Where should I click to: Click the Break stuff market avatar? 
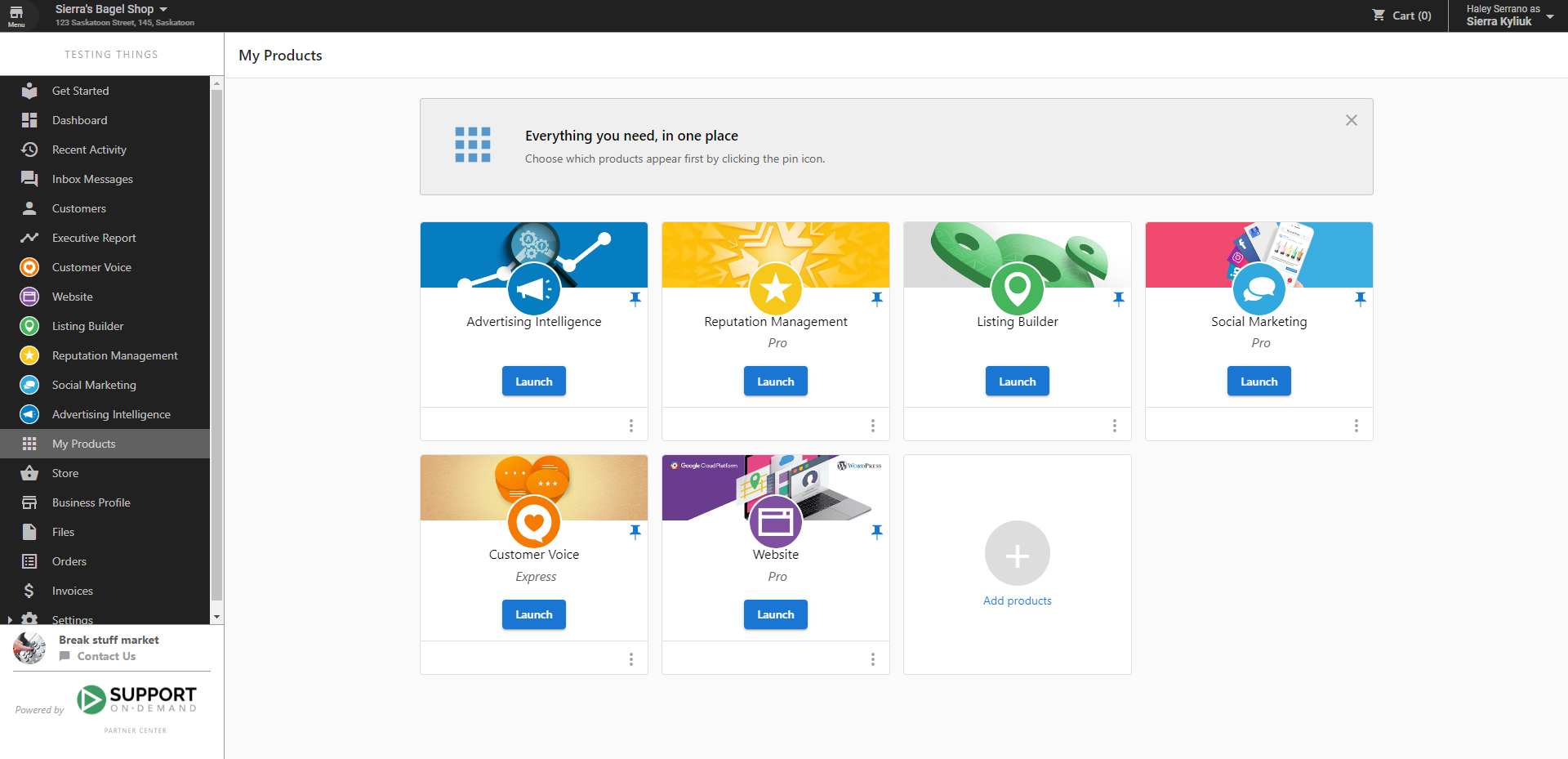click(29, 648)
